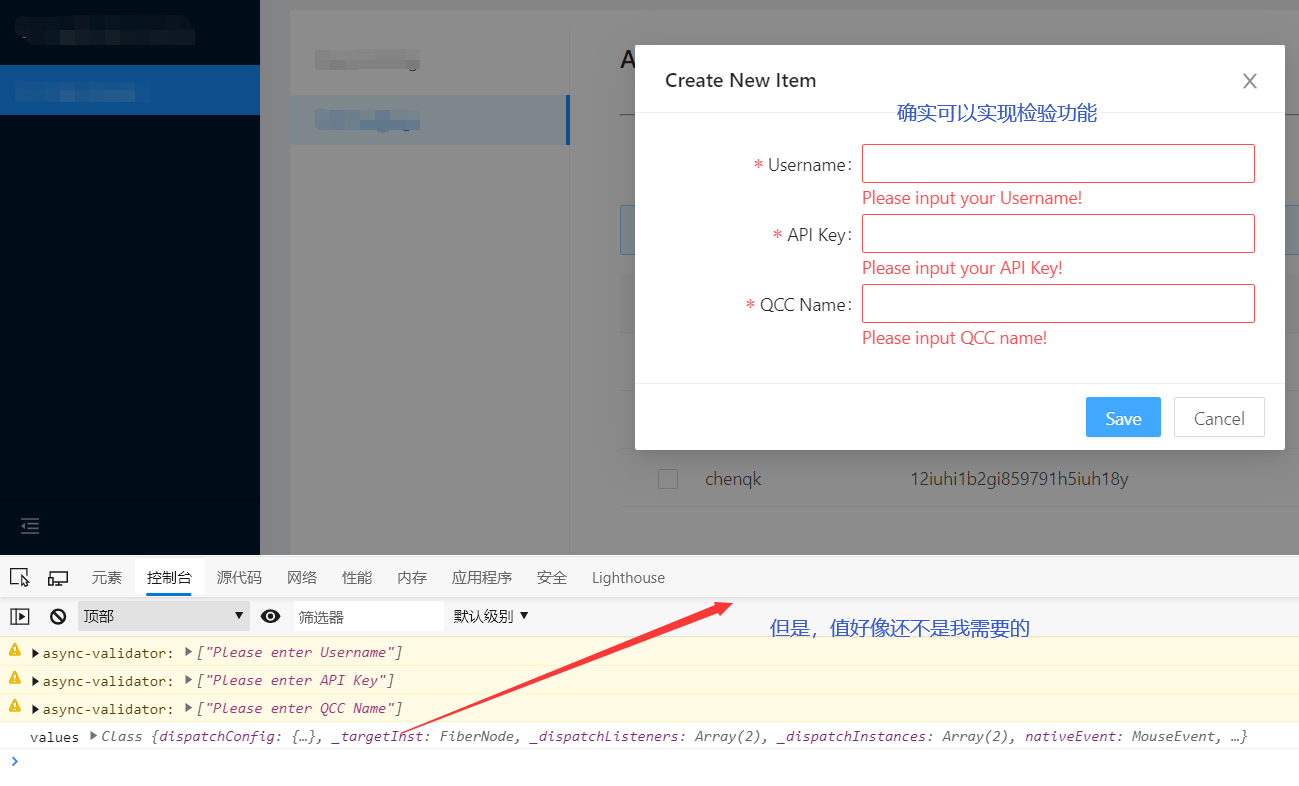
Task: Click inside the 筛选器 console filter field
Action: click(370, 616)
